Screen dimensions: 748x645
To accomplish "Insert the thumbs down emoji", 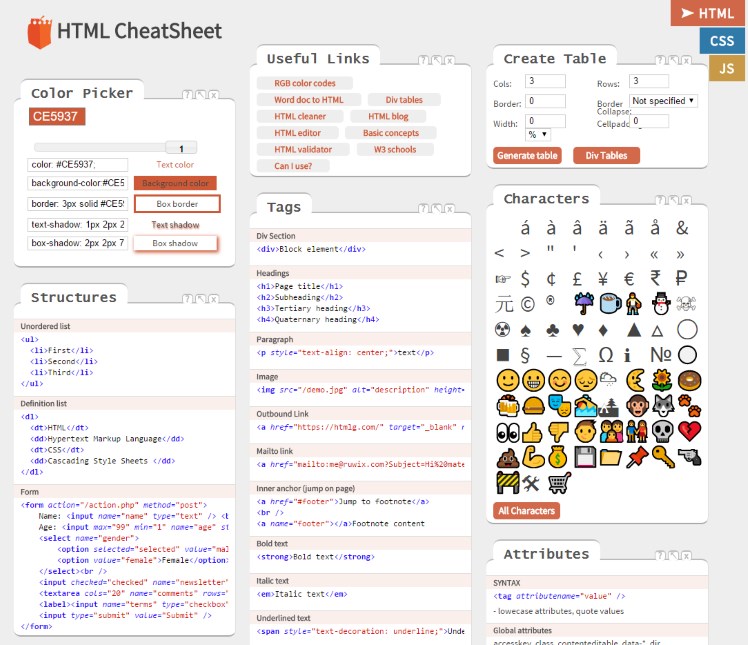I will (x=559, y=432).
